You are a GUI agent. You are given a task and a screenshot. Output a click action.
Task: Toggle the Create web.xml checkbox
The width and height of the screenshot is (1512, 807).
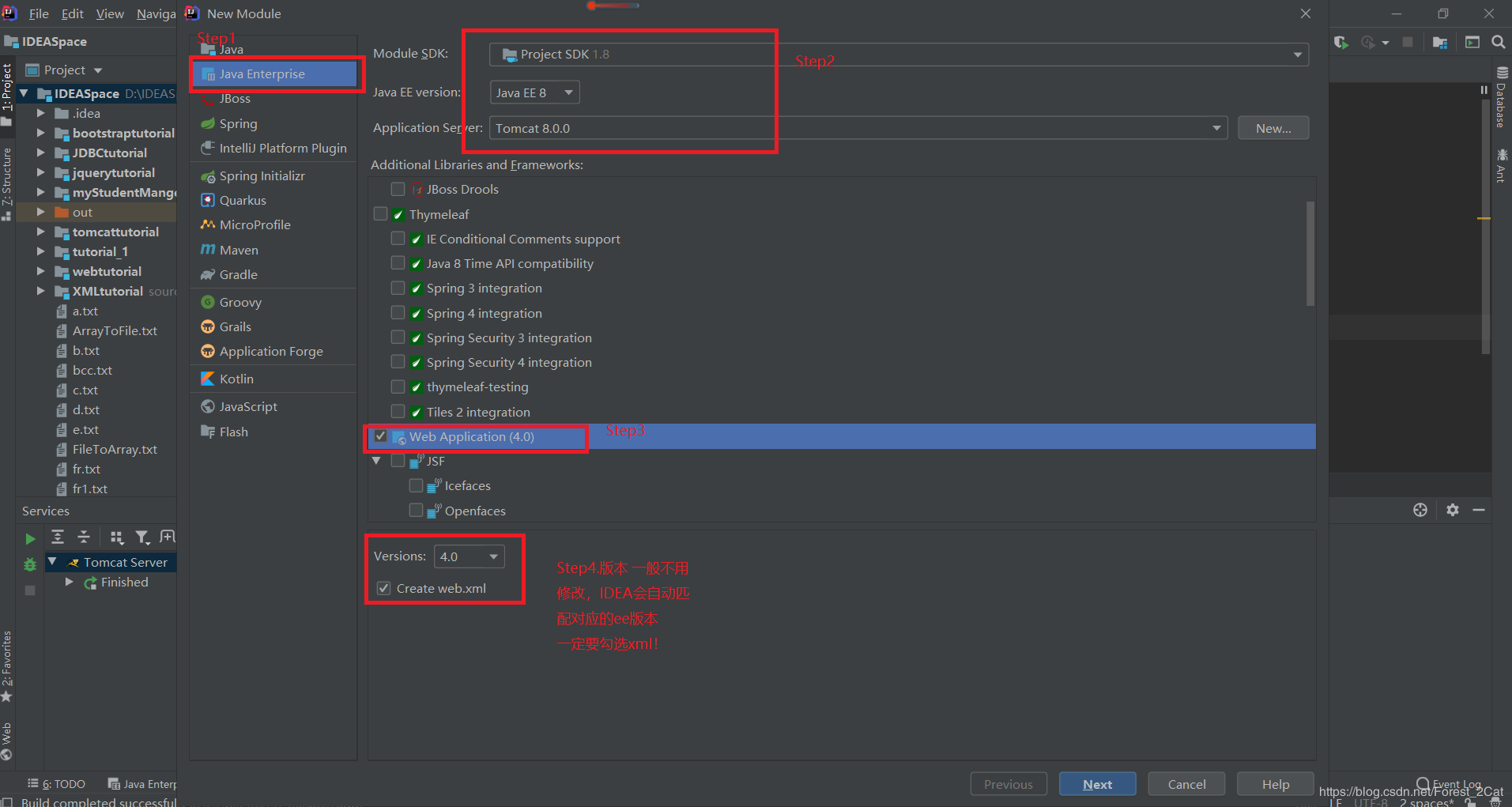(x=384, y=588)
